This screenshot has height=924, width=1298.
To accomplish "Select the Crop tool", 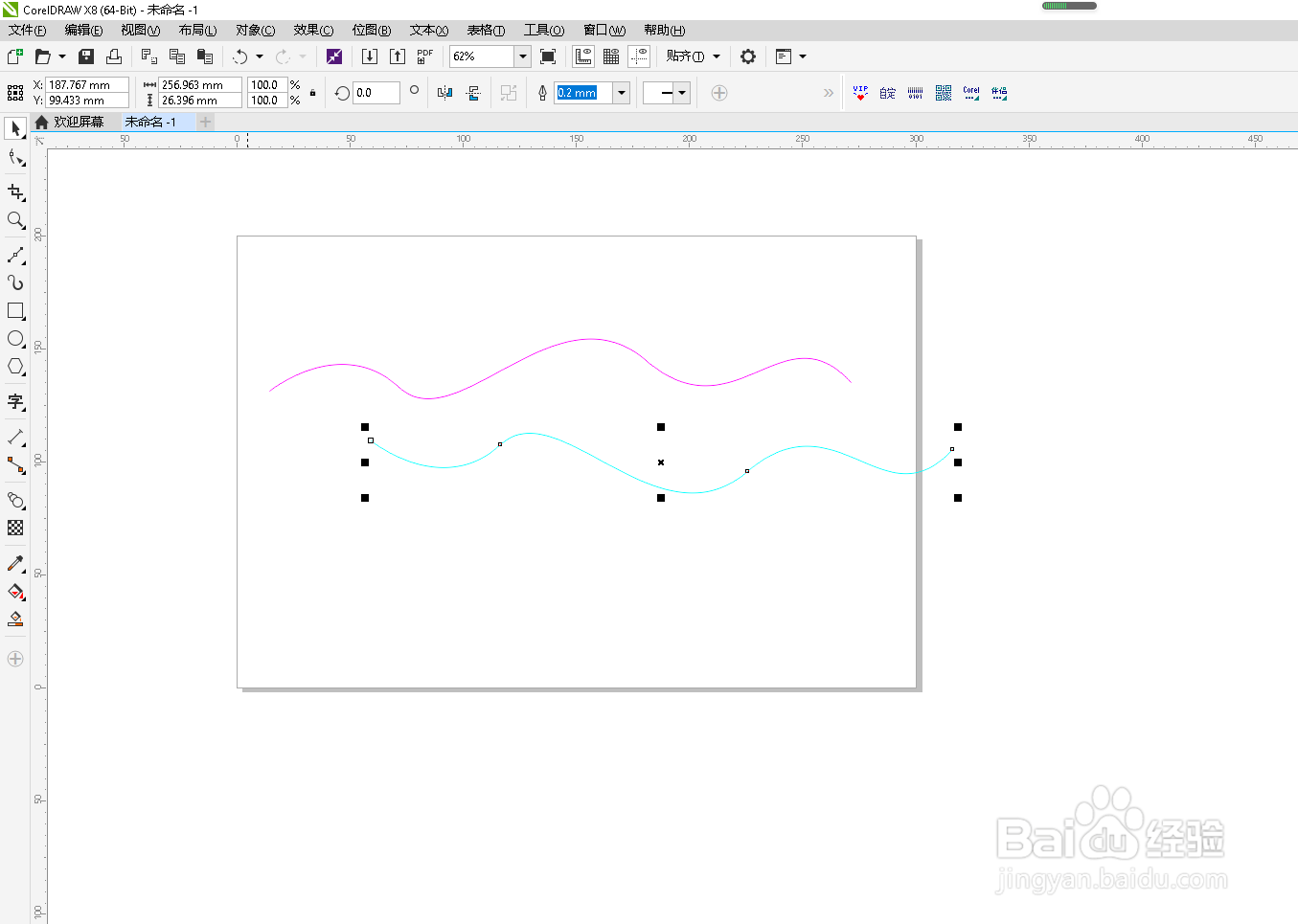I will click(x=15, y=192).
